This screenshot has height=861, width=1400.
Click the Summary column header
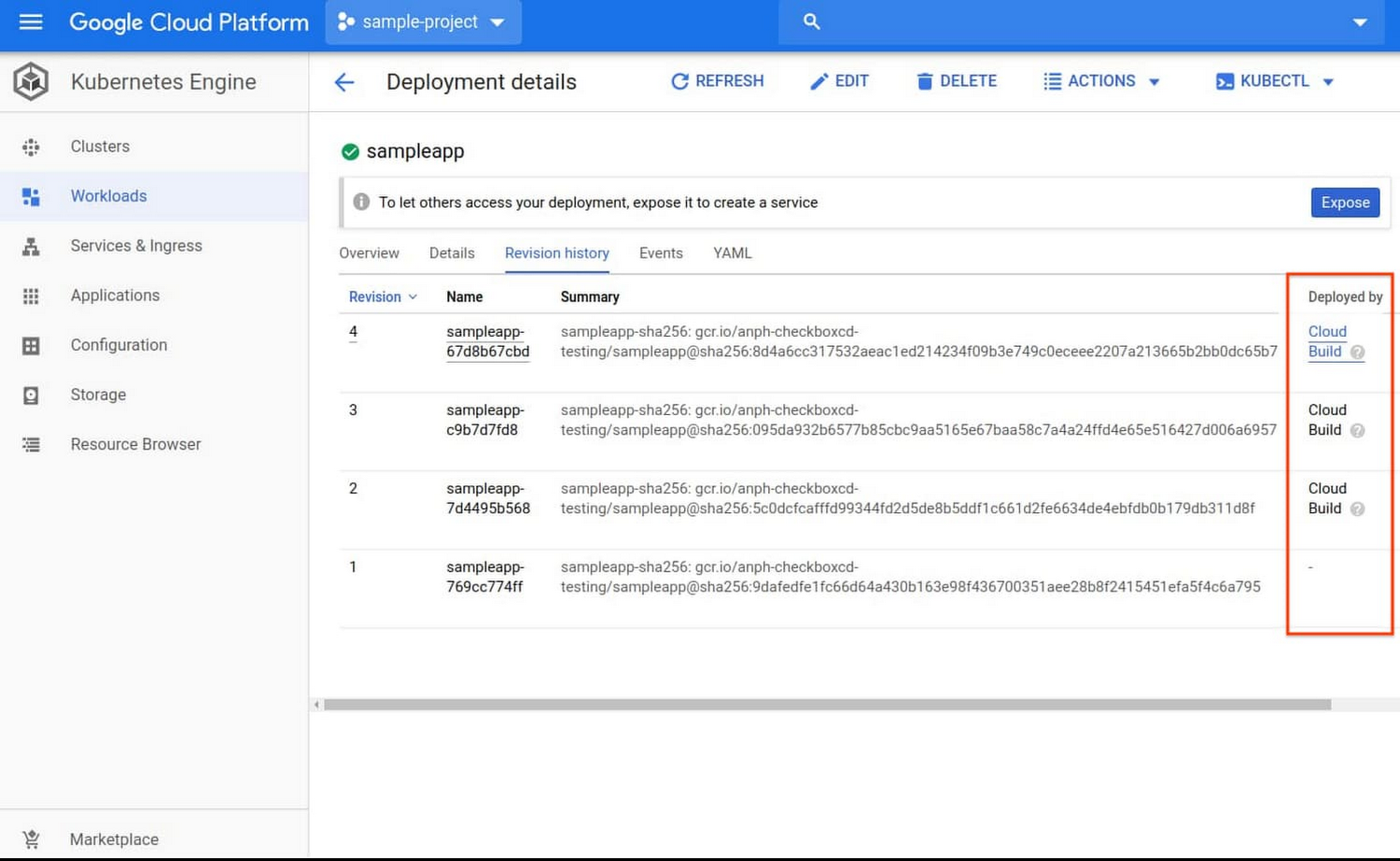590,297
